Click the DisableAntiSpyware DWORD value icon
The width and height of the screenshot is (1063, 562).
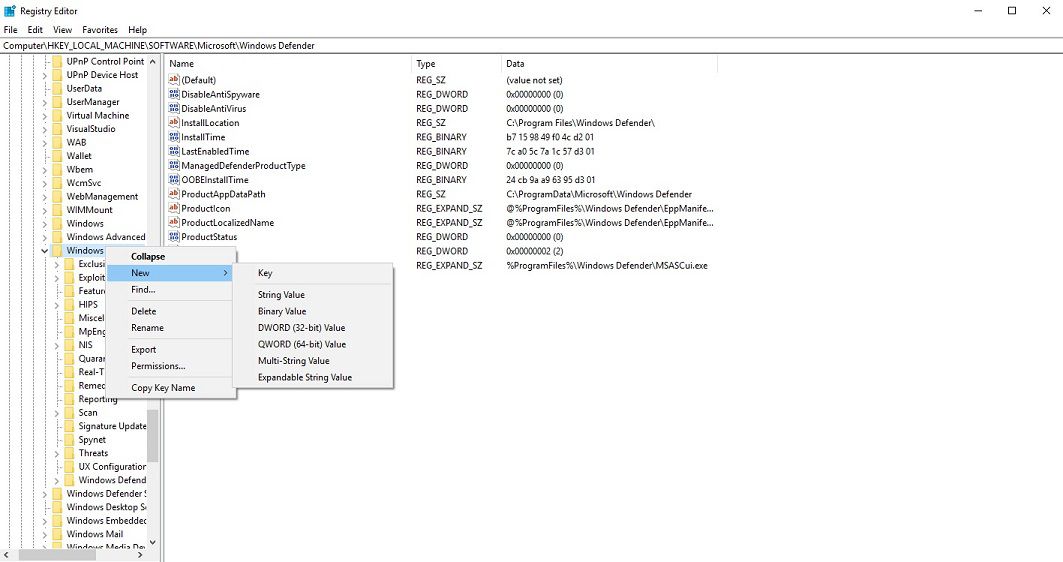(x=174, y=94)
